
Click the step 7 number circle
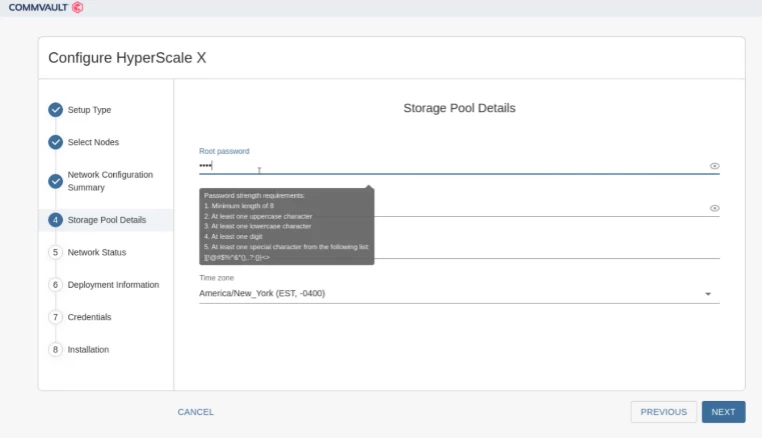(x=56, y=317)
